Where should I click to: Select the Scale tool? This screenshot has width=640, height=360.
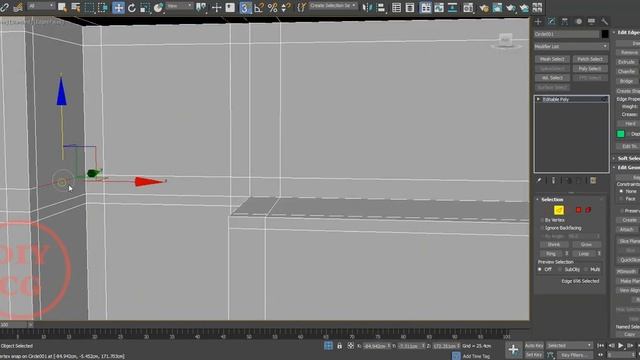(x=145, y=7)
